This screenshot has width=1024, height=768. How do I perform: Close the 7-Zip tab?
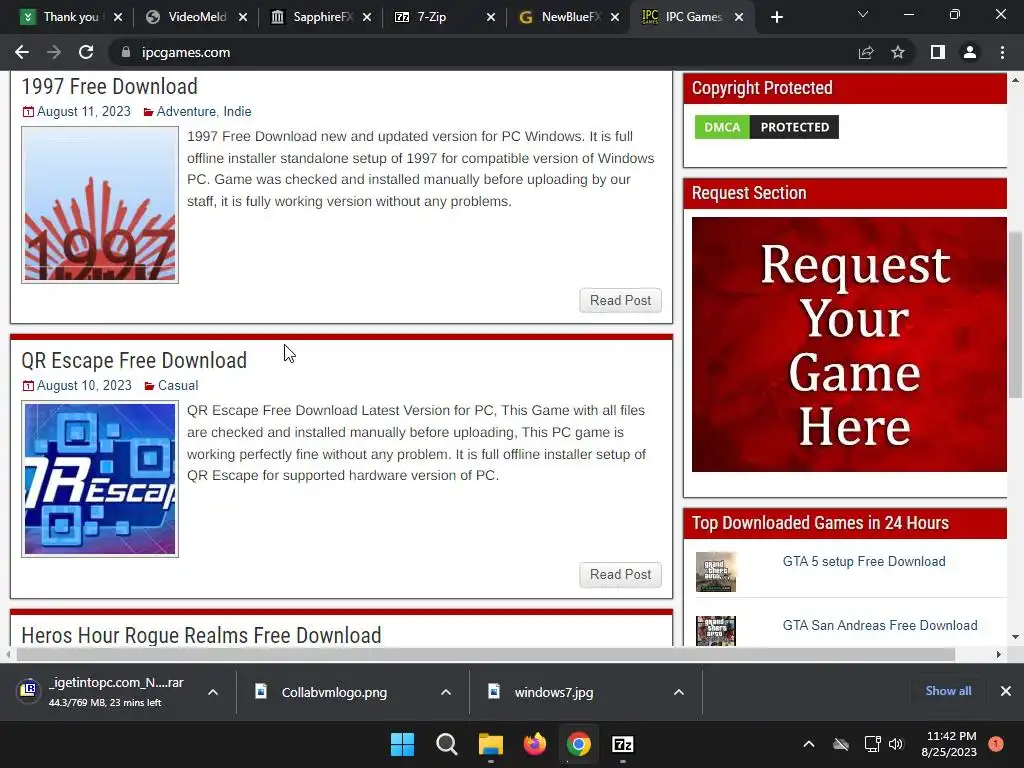click(x=490, y=17)
